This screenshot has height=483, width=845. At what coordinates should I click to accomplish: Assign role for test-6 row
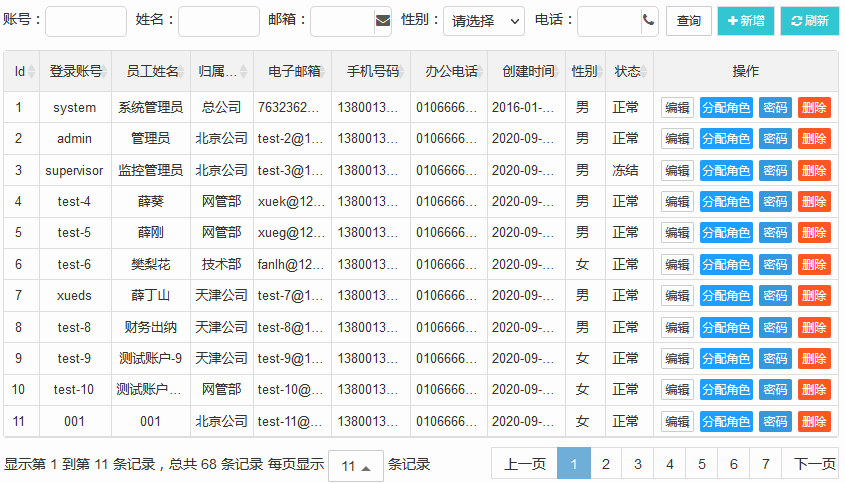(x=726, y=264)
